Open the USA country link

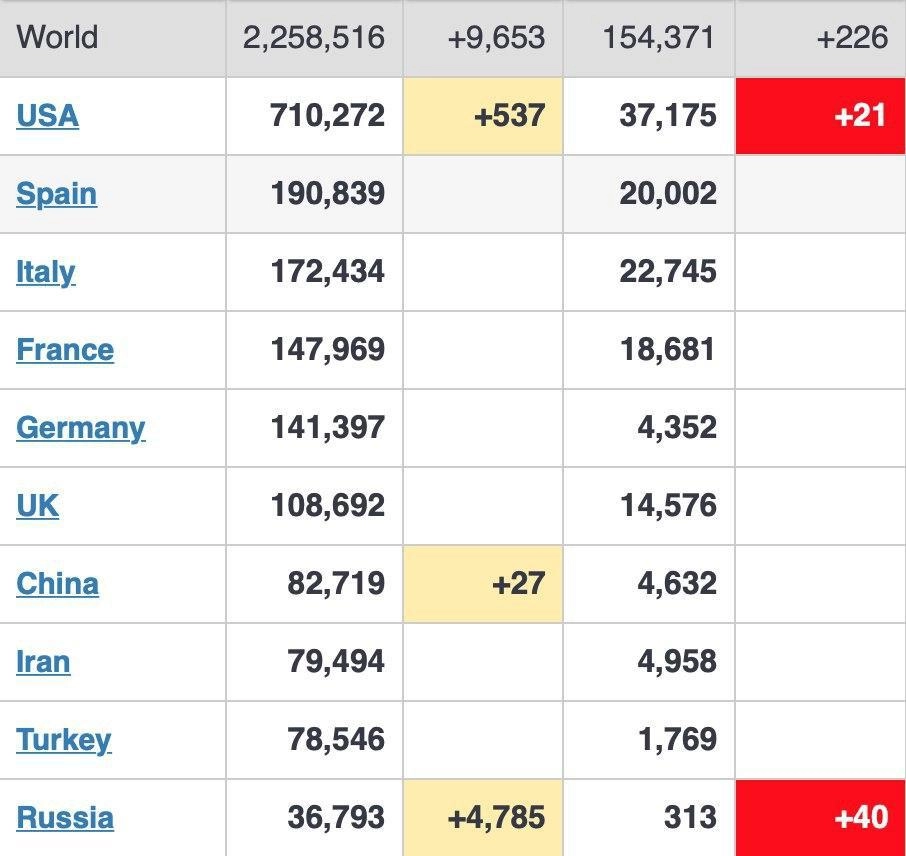(47, 116)
